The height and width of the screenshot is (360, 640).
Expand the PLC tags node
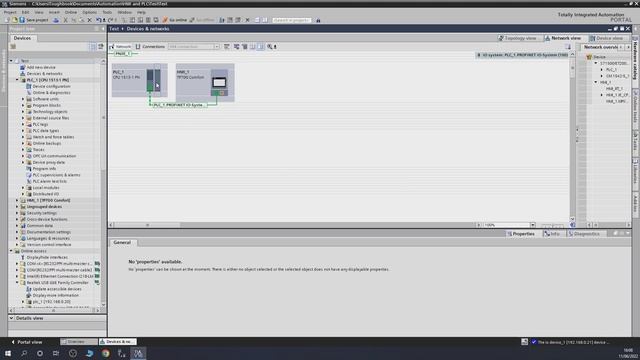point(23,124)
